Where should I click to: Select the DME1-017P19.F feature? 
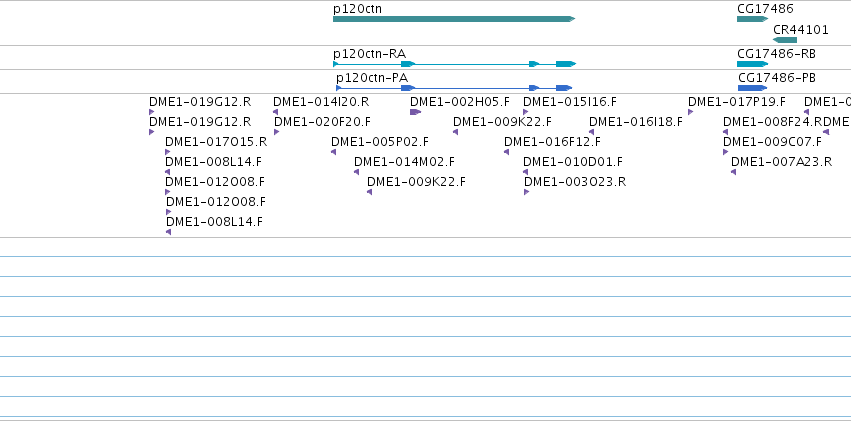(x=690, y=112)
